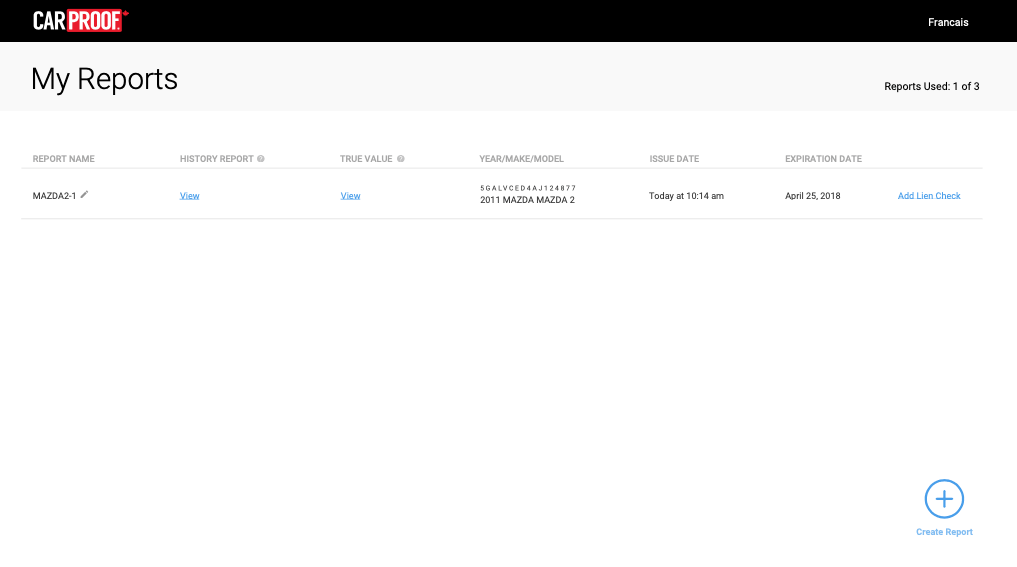The image size is (1017, 567).
Task: Click the Create Report plus icon
Action: tap(944, 499)
